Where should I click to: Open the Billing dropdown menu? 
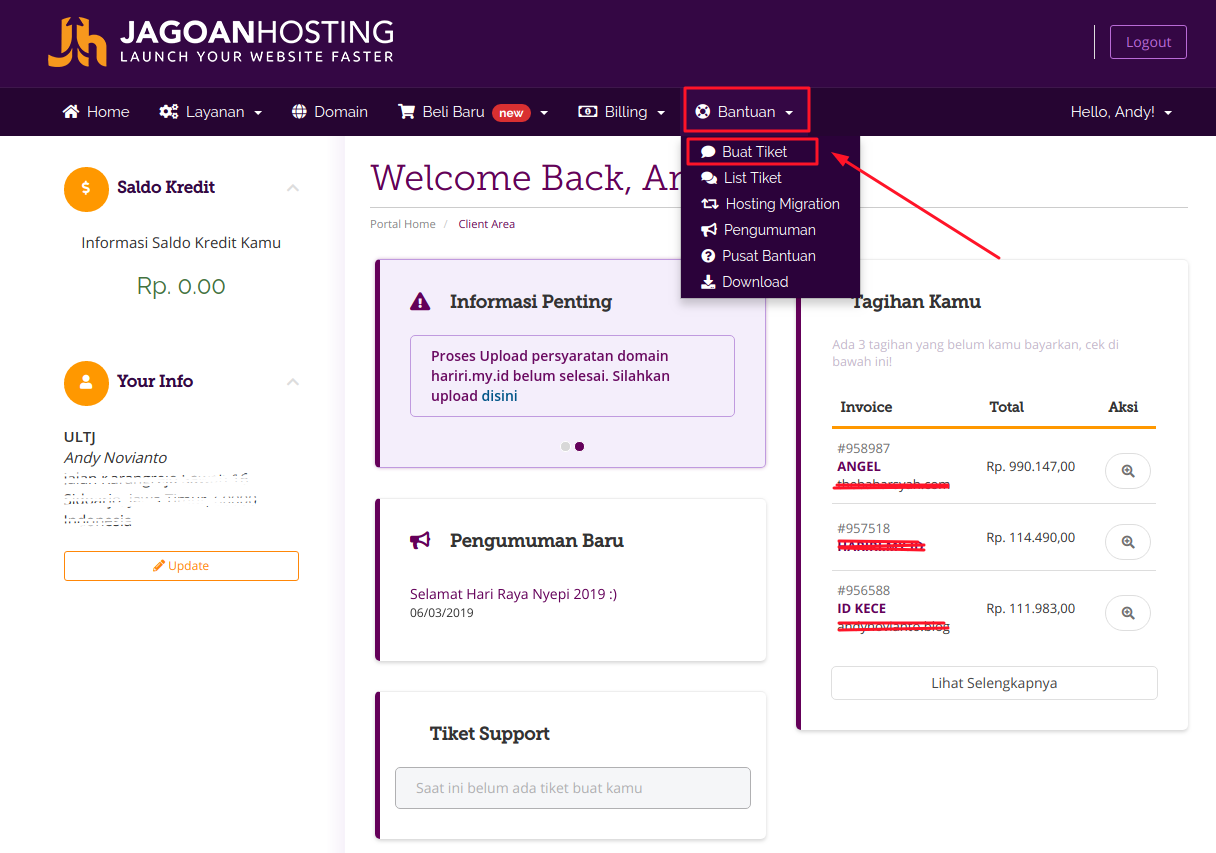click(622, 112)
